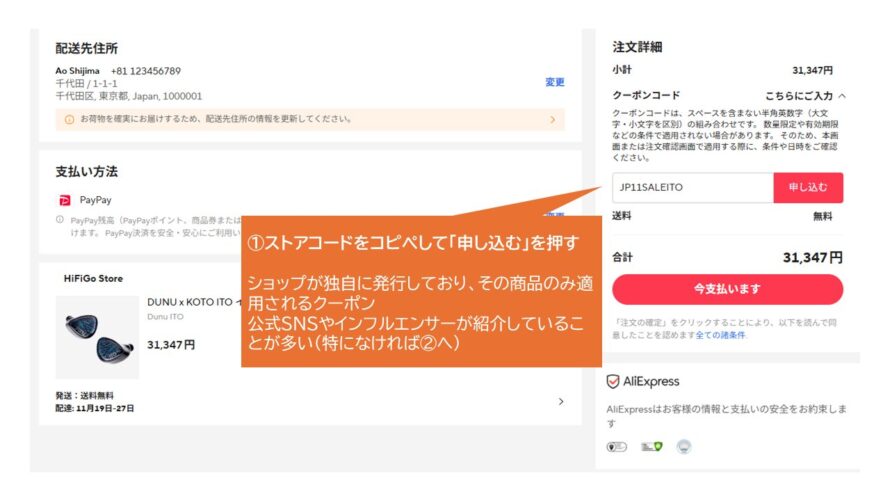Open the DUNU earphones product thumbnail
This screenshot has height=501, width=890.
[x=97, y=337]
